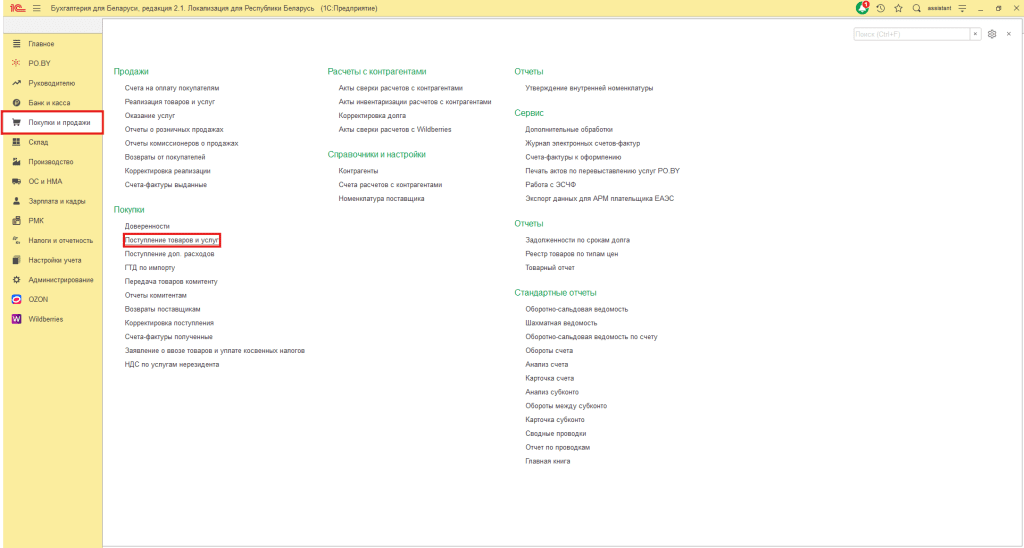Image resolution: width=1024 pixels, height=548 pixels.
Task: Open the notifications bell icon
Action: coord(863,8)
